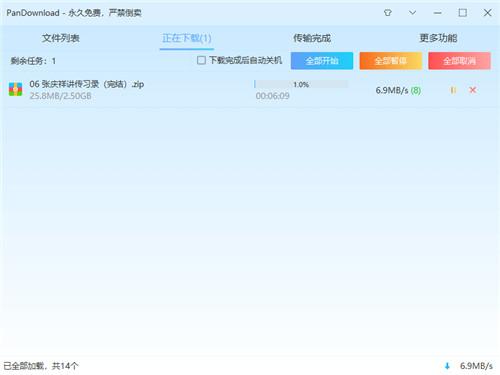The height and width of the screenshot is (375, 500).
Task: Cancel the zip download with red X
Action: [472, 90]
